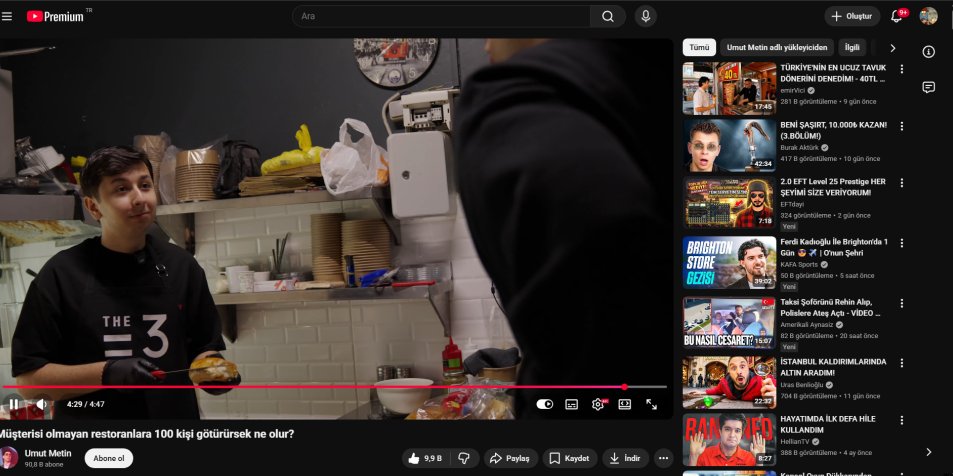This screenshot has width=953, height=476.
Task: Open info panel icon on right edge
Action: click(928, 52)
